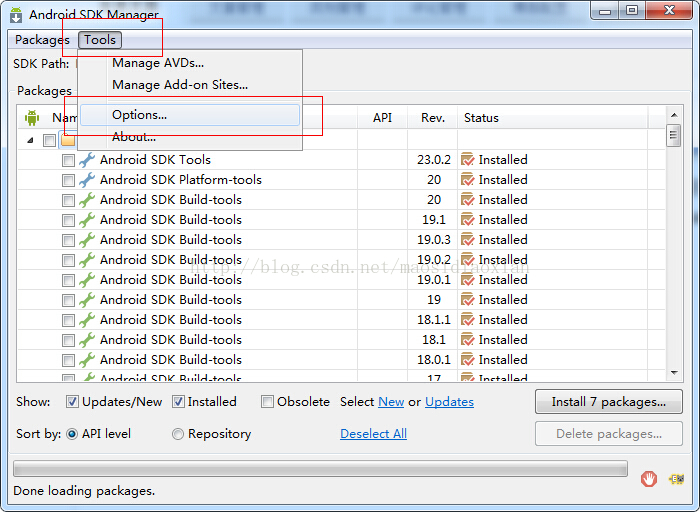Select the Android SDK Platform-tools row name
The height and width of the screenshot is (512, 700).
point(181,180)
